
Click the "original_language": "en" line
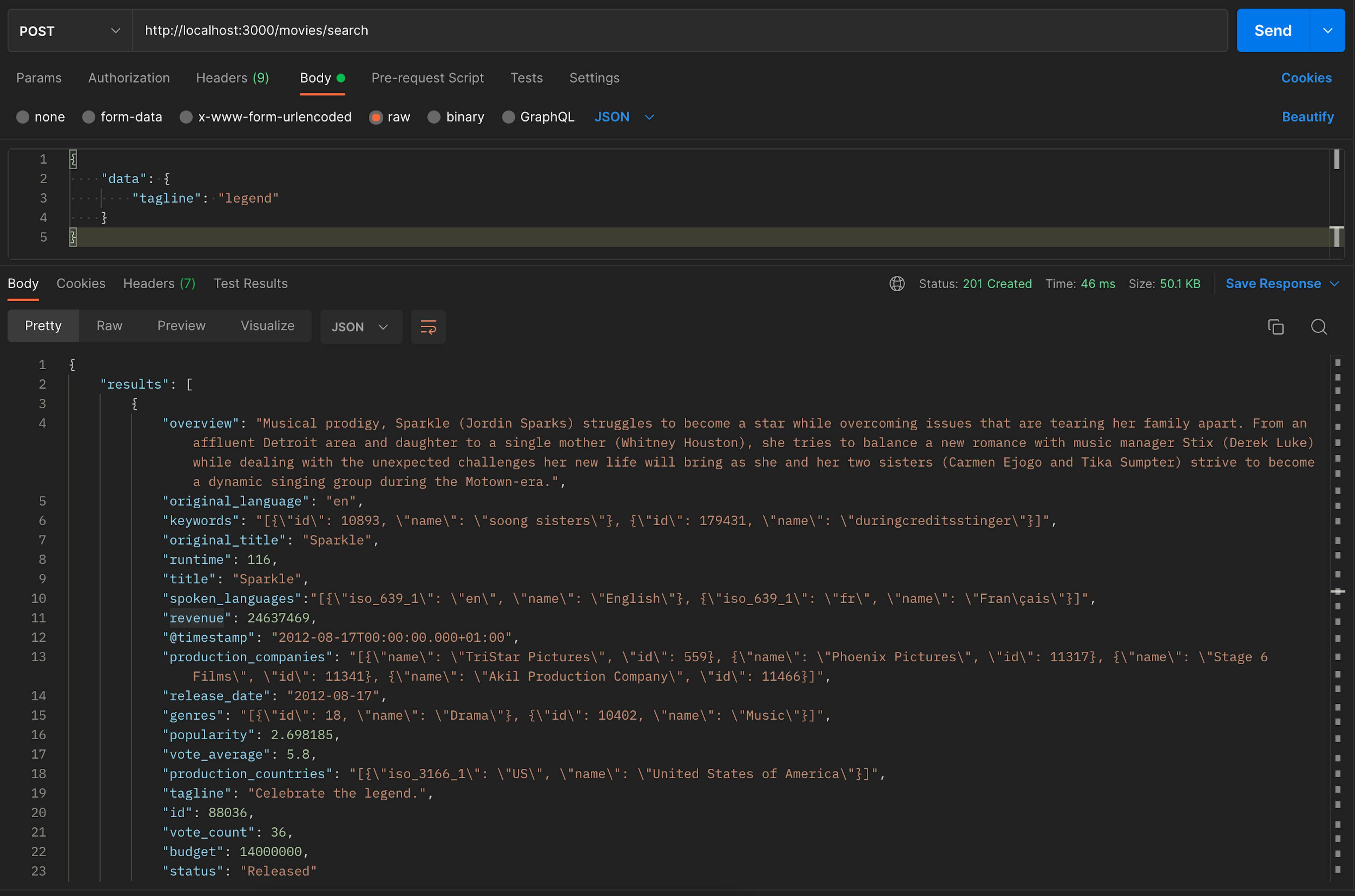[263, 501]
